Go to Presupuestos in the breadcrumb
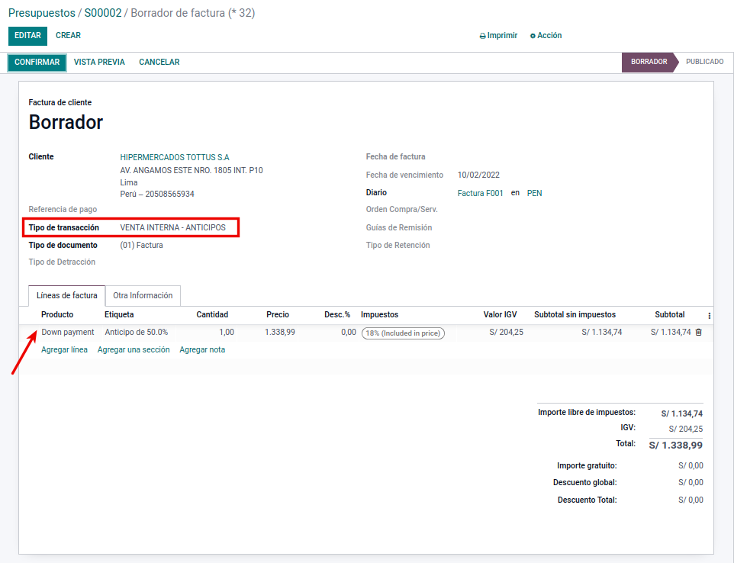This screenshot has height=563, width=734. point(41,11)
